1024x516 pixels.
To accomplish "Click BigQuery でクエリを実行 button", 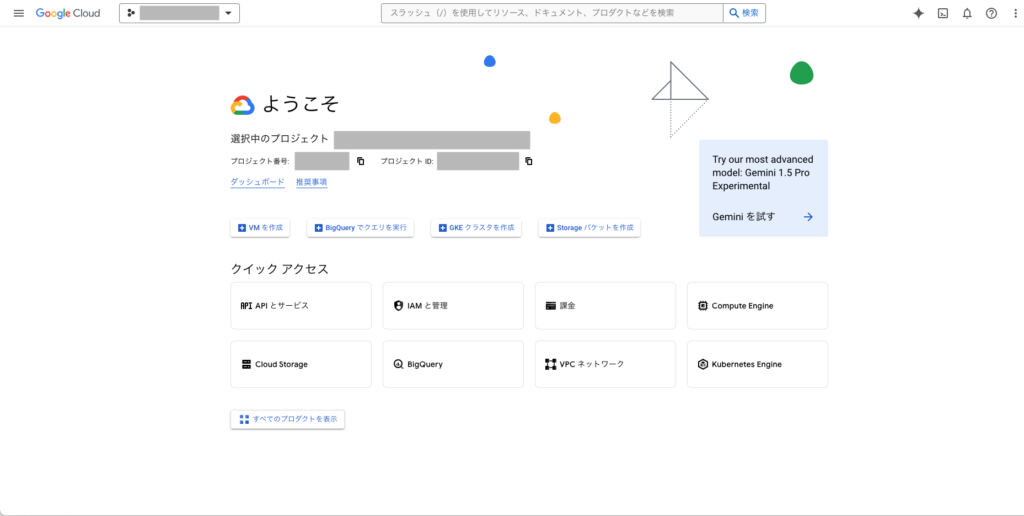I will (x=360, y=228).
